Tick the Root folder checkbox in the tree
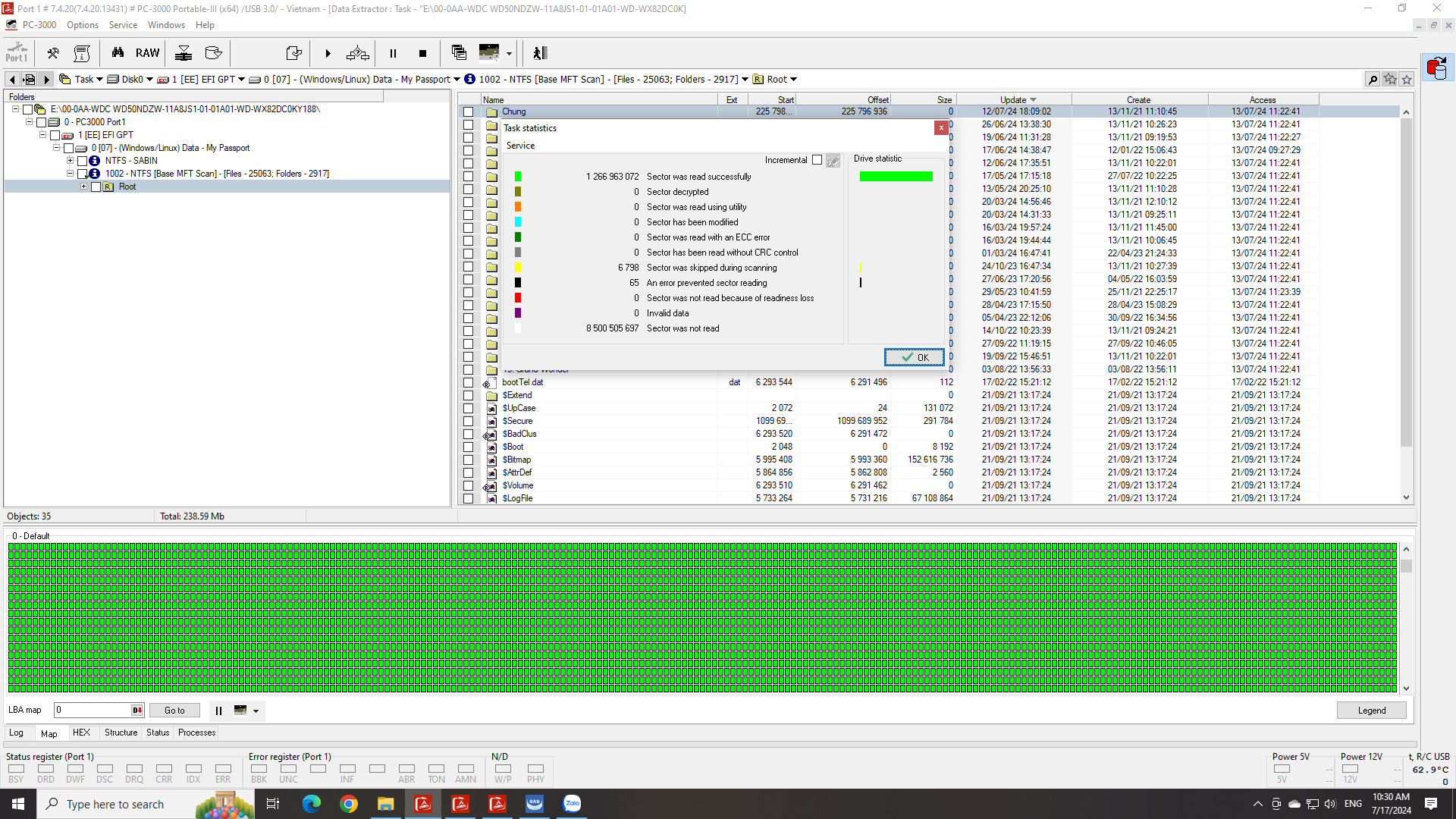 [96, 187]
